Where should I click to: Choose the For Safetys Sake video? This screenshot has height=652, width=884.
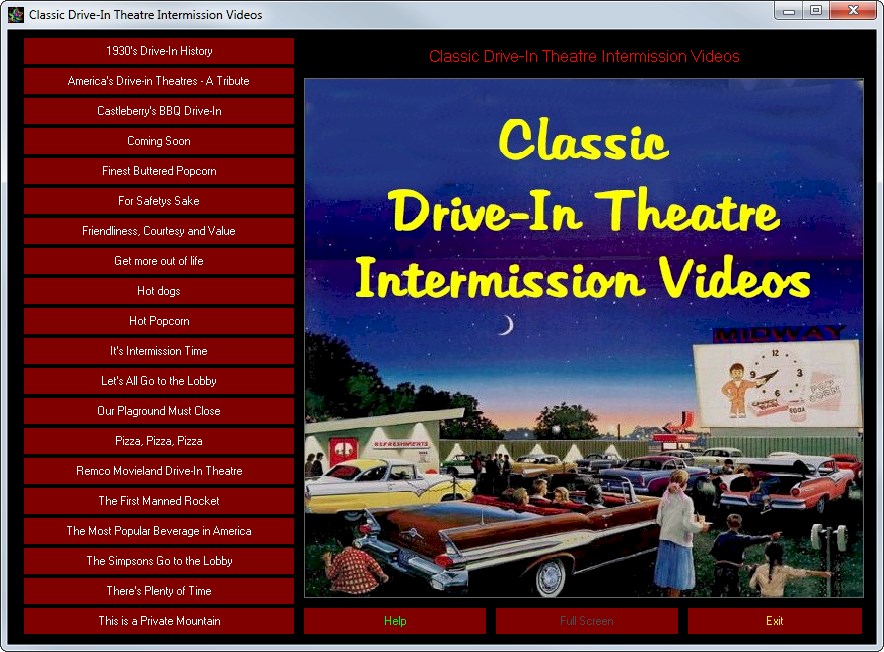(159, 201)
